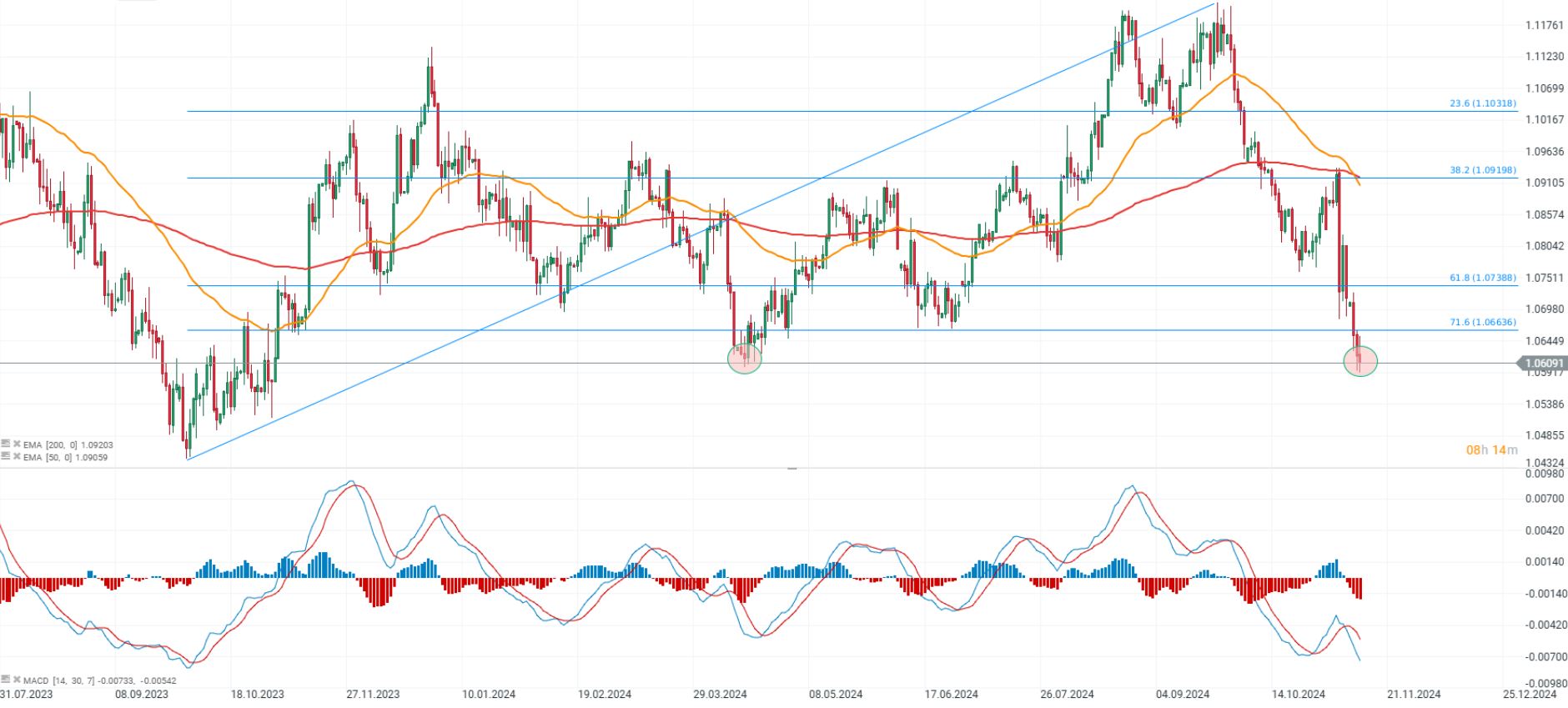Click the 0.00700 MACD axis label
Screen dimensions: 1568x708
tap(1545, 499)
